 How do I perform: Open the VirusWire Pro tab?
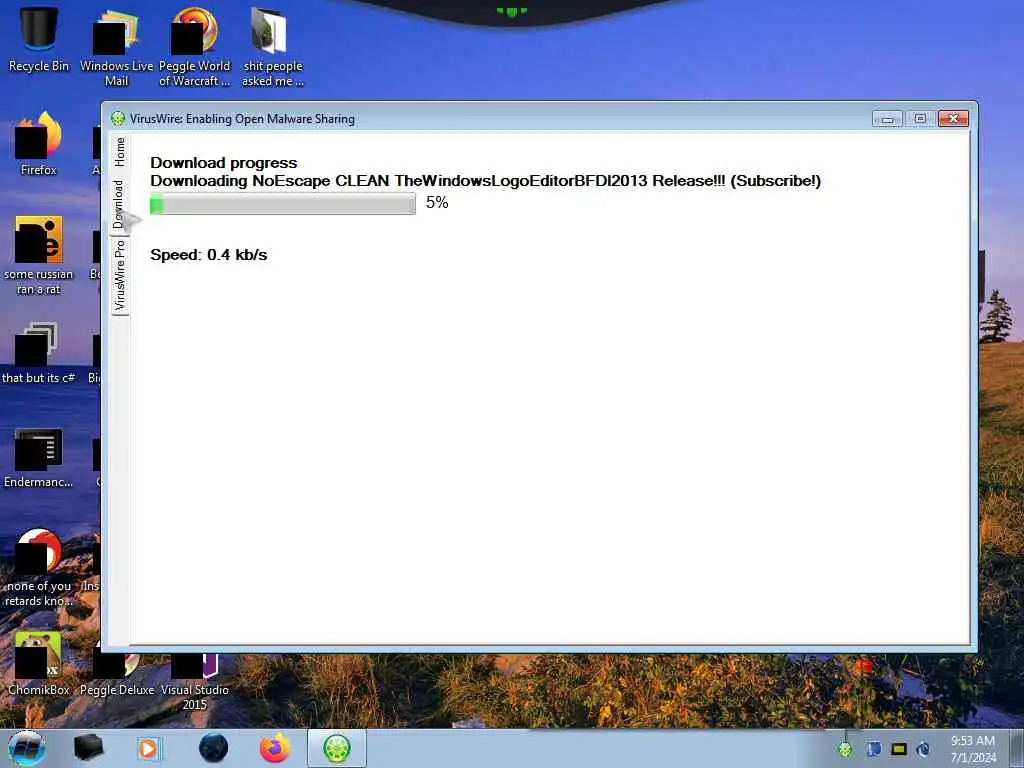pyautogui.click(x=120, y=275)
